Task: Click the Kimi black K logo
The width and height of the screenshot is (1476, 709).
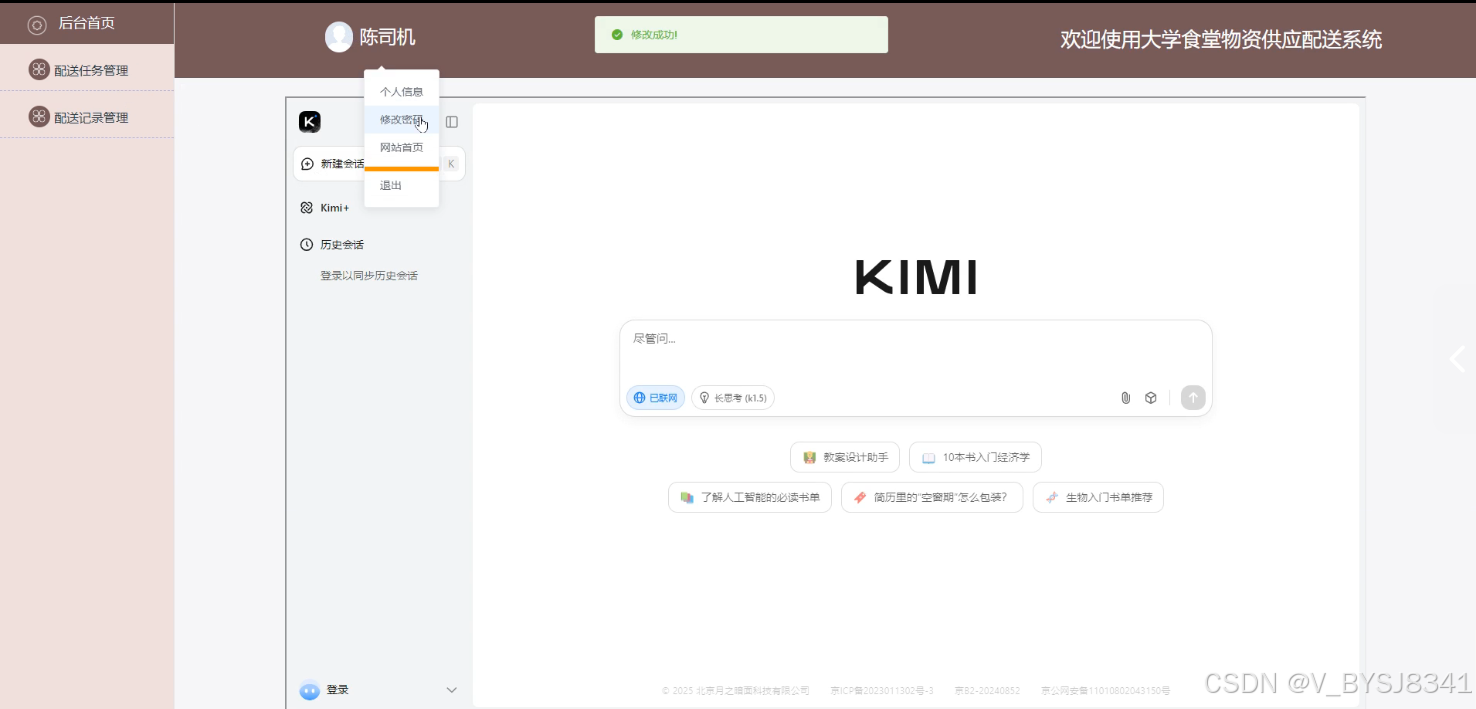Action: 310,122
